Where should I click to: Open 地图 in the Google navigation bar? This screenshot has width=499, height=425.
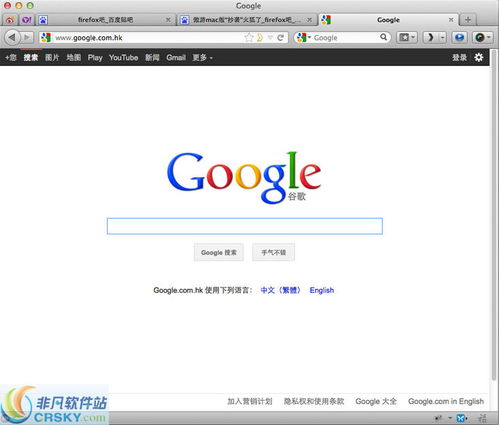point(74,58)
